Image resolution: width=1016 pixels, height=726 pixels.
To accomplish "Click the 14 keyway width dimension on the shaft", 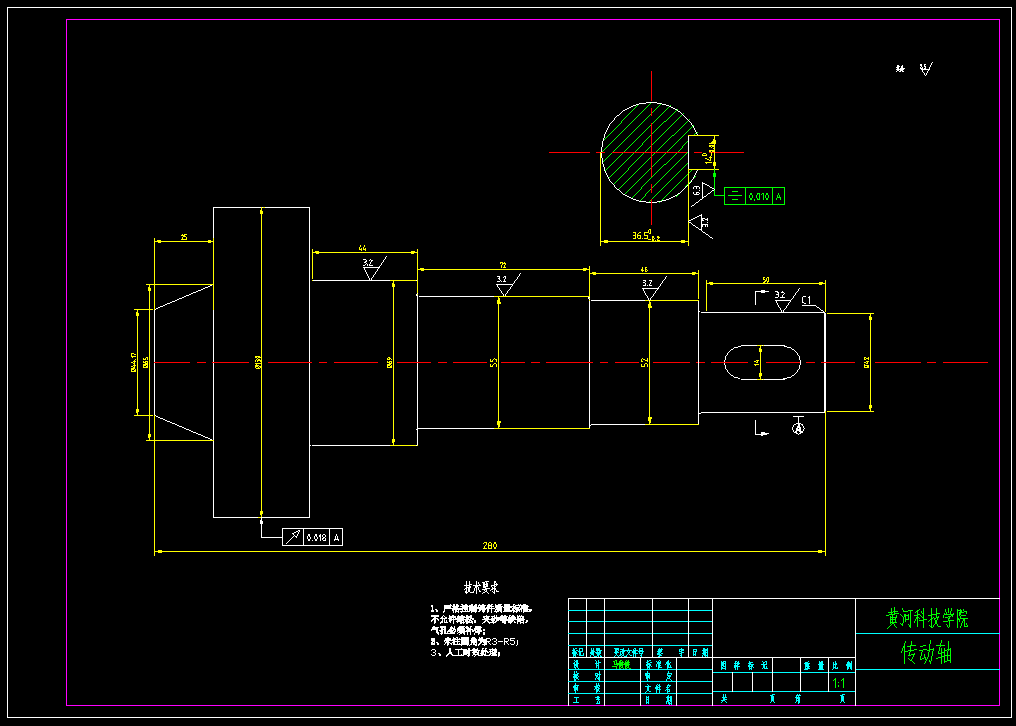I will point(756,362).
